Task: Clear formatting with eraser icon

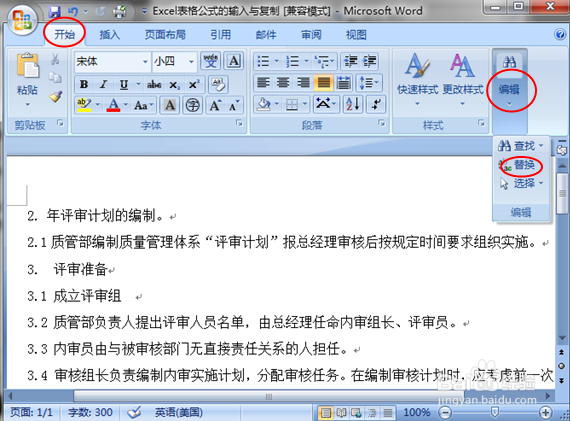Action: [x=218, y=85]
